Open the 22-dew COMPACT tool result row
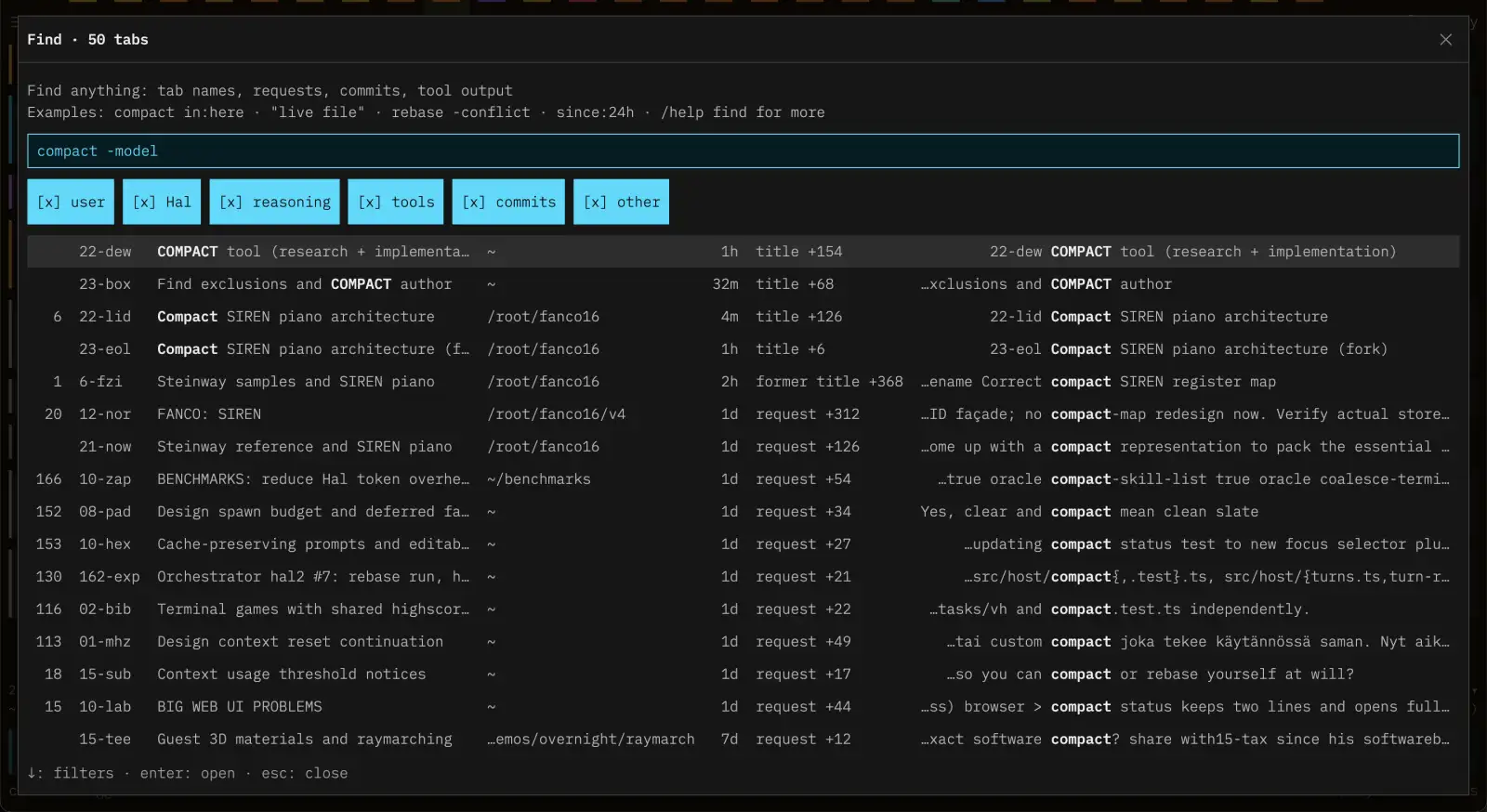Viewport: 1487px width, 812px height. click(743, 252)
